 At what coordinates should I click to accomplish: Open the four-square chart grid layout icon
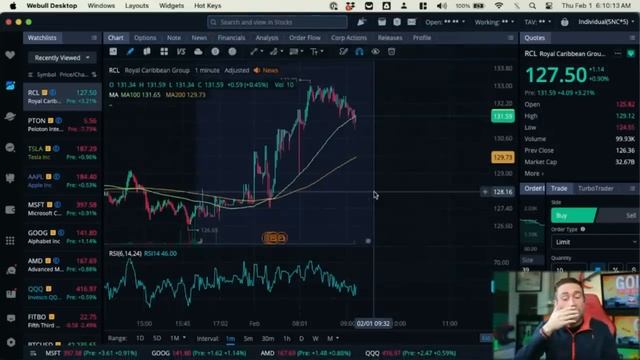164,51
